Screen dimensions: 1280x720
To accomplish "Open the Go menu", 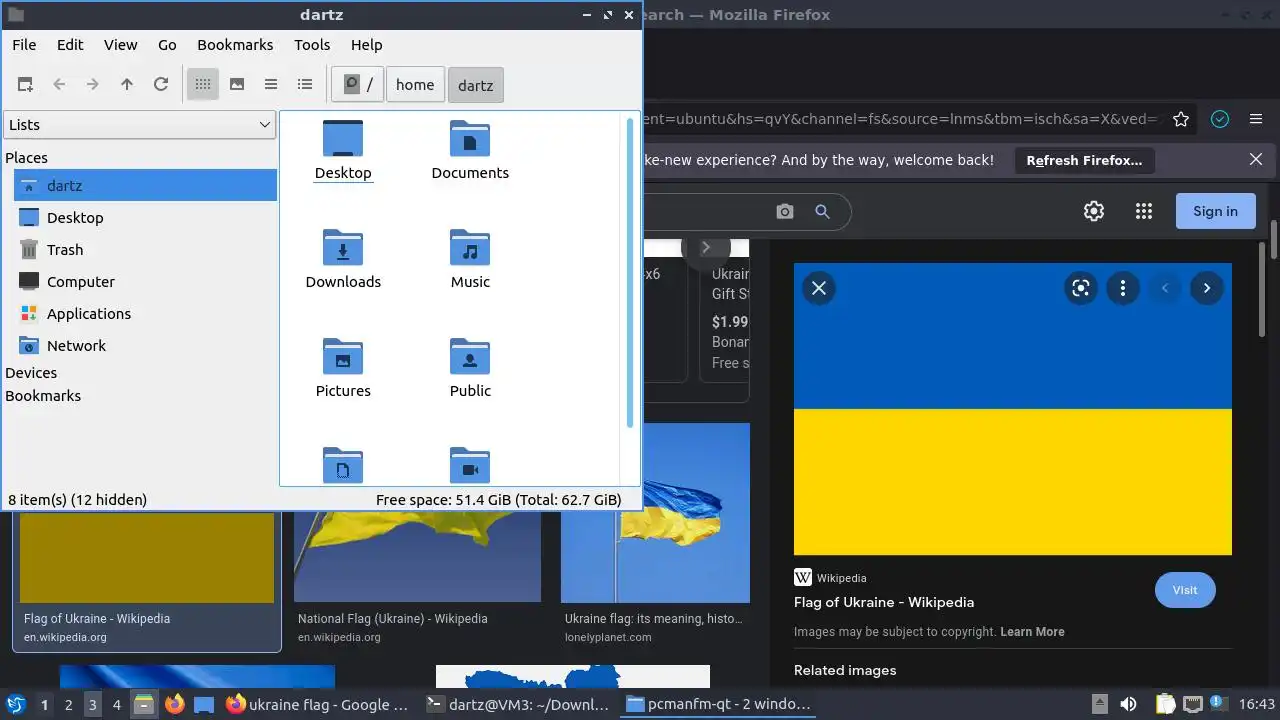I will click(167, 45).
